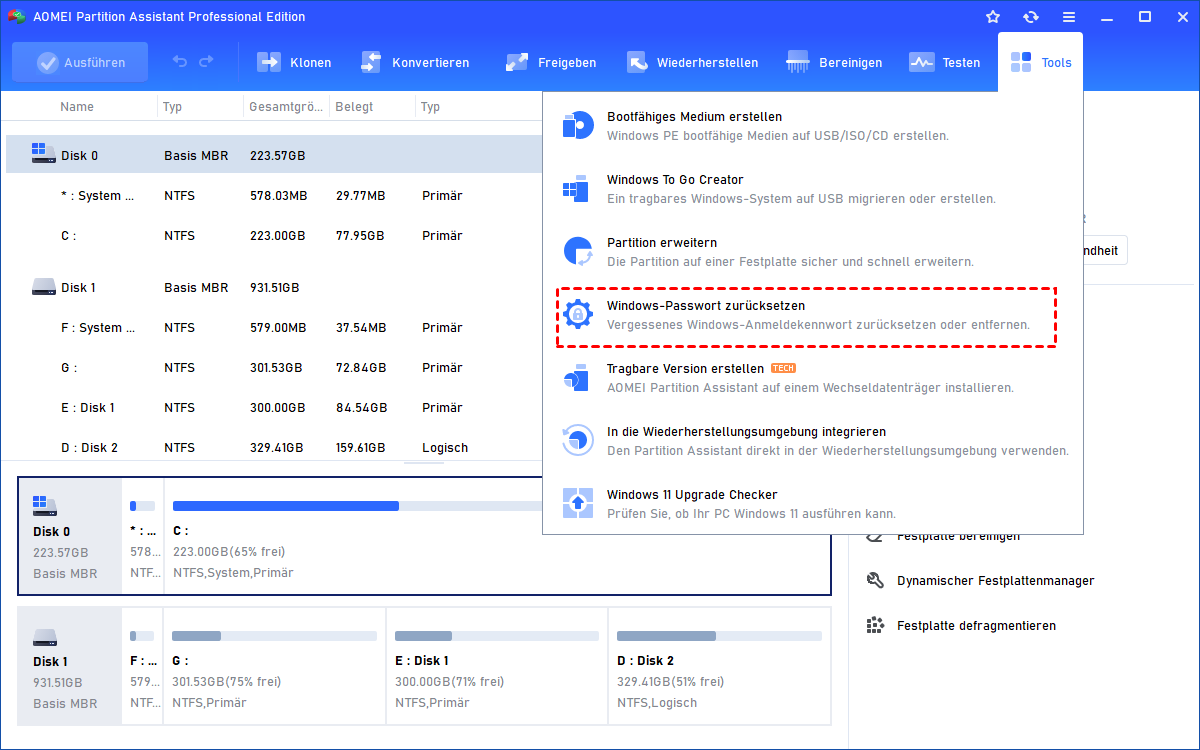Click the Disk 1 drive icon in the list
This screenshot has height=750, width=1200.
point(43,287)
